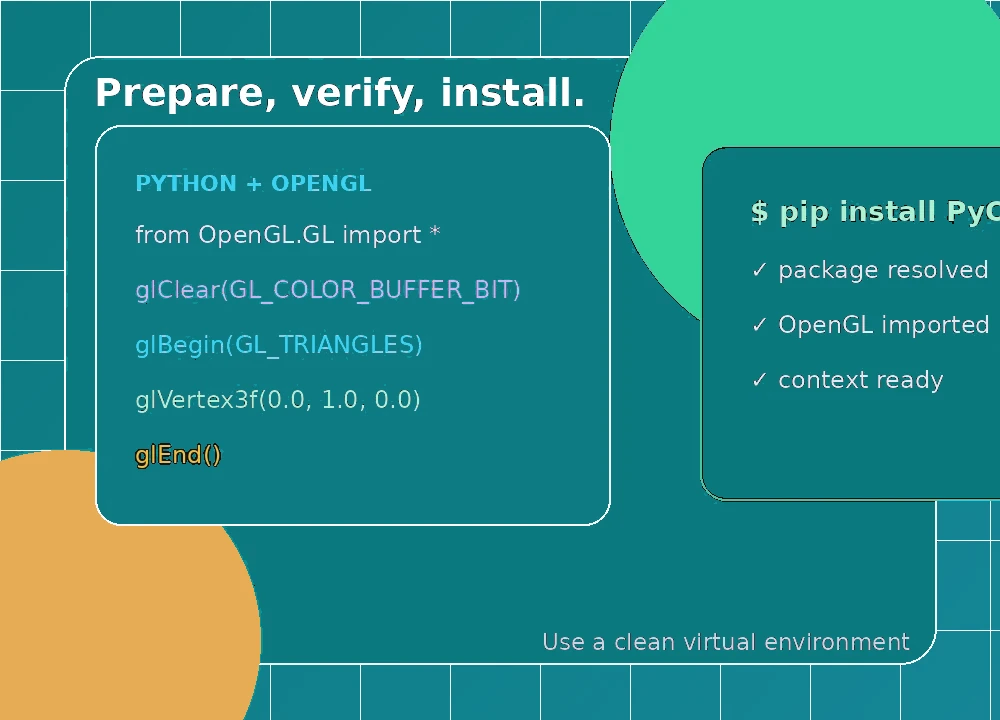Click the line "from OpenGL.GL import *"
The image size is (1000, 720).
pos(288,235)
